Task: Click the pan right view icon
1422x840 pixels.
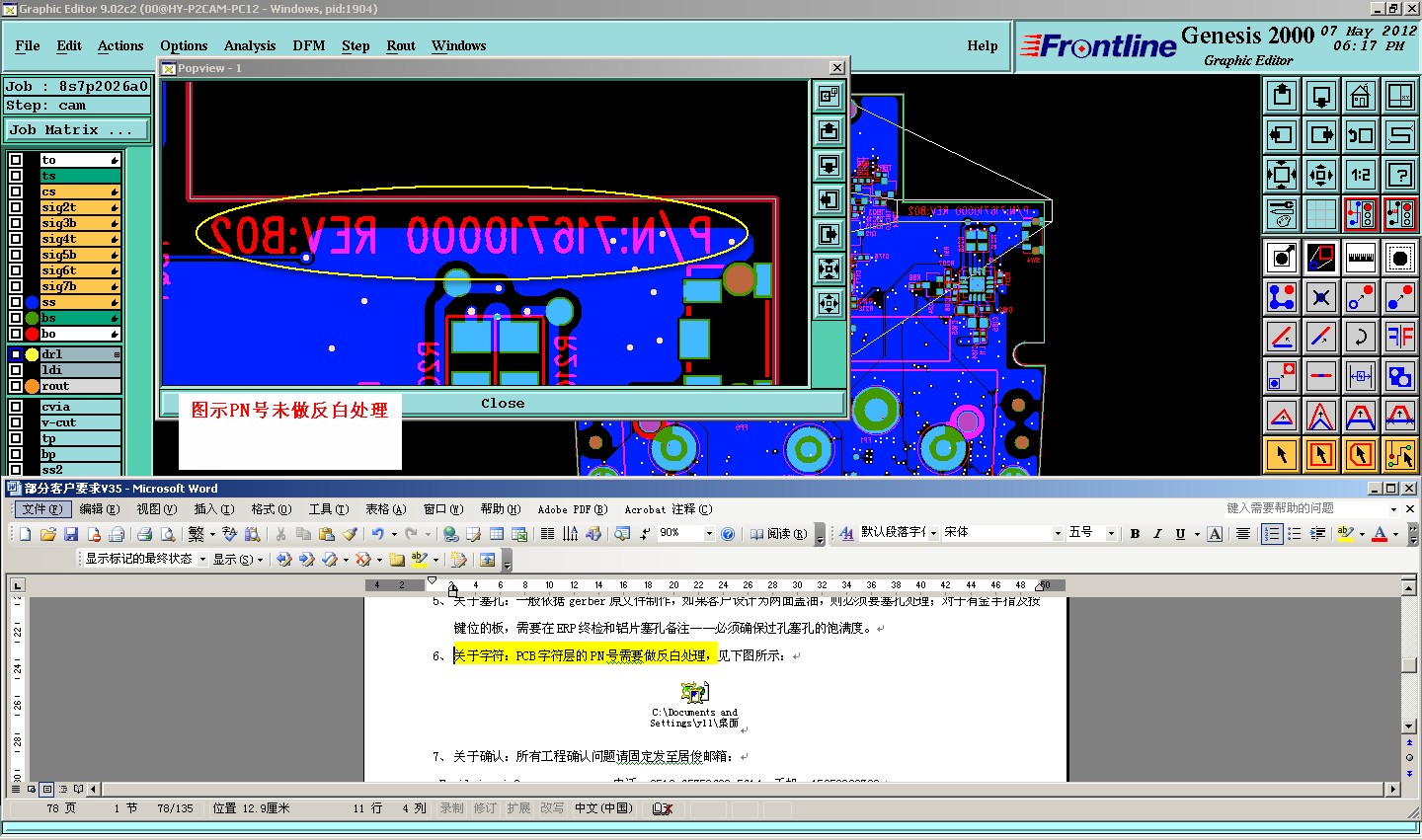Action: pos(1321,135)
